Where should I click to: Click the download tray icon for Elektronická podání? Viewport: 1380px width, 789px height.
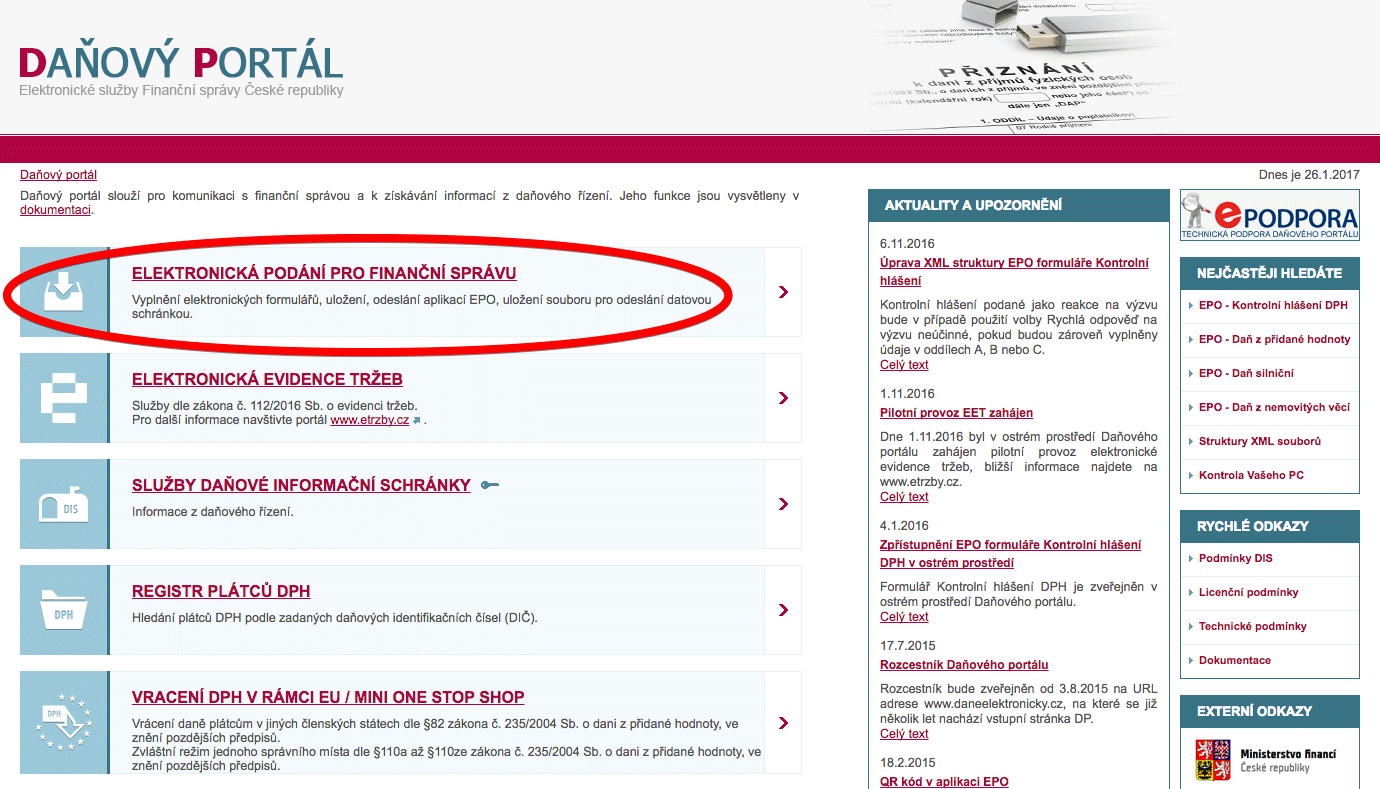click(x=64, y=291)
